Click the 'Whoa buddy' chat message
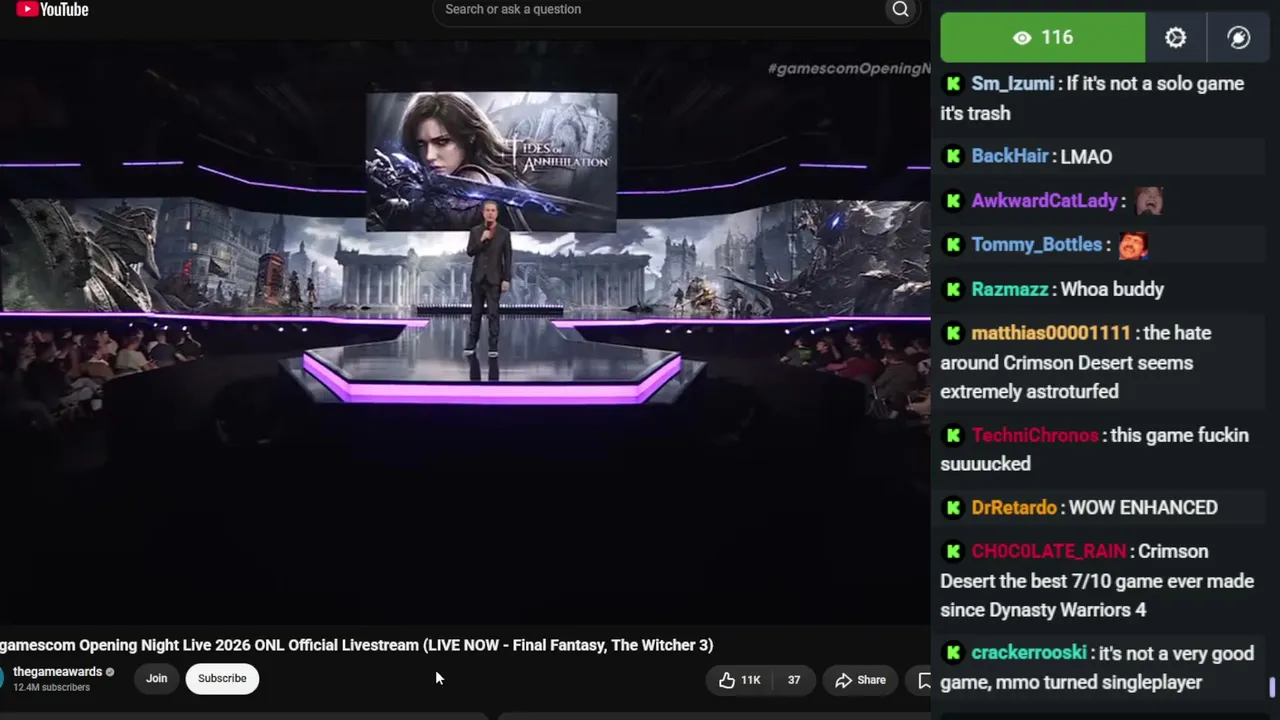The height and width of the screenshot is (720, 1280). click(x=1112, y=289)
